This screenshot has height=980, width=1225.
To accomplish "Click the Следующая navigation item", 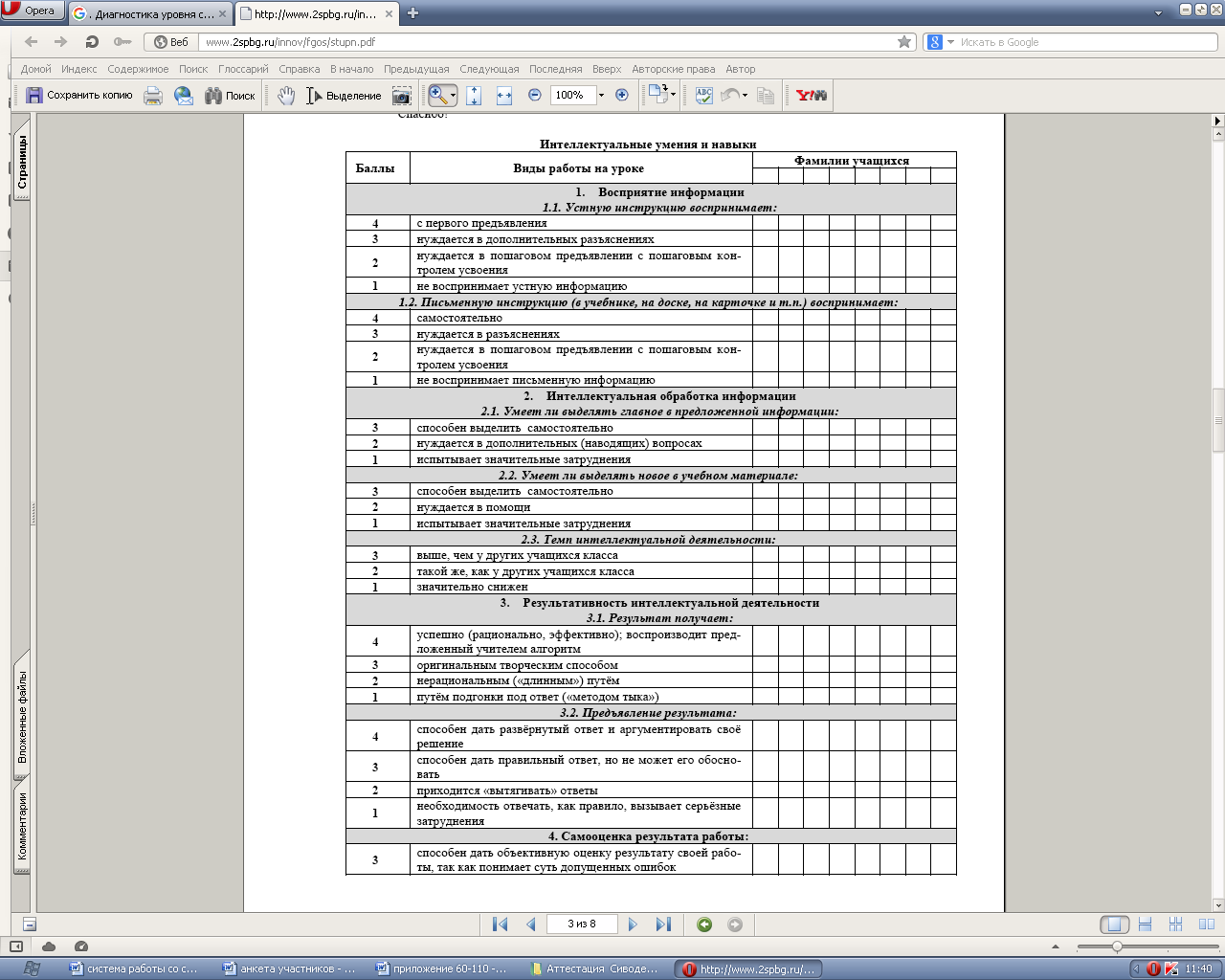I will coord(489,69).
